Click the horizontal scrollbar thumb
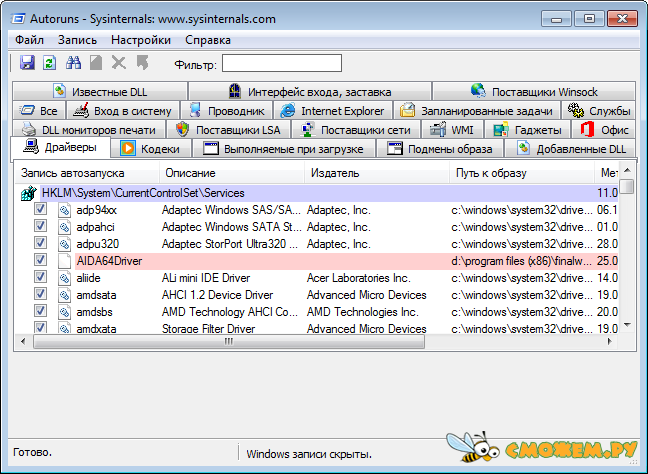This screenshot has width=648, height=474. pos(229,341)
